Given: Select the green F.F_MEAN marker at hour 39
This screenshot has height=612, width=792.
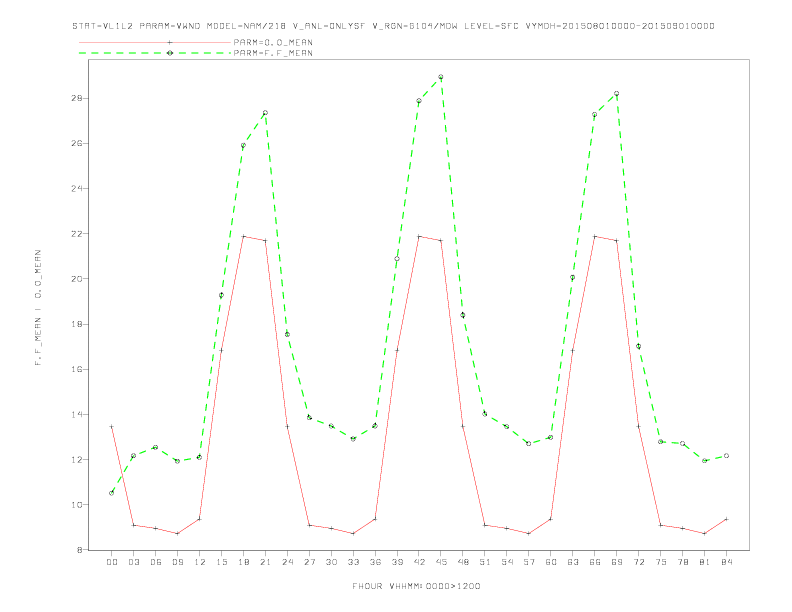Looking at the screenshot, I should [x=397, y=259].
